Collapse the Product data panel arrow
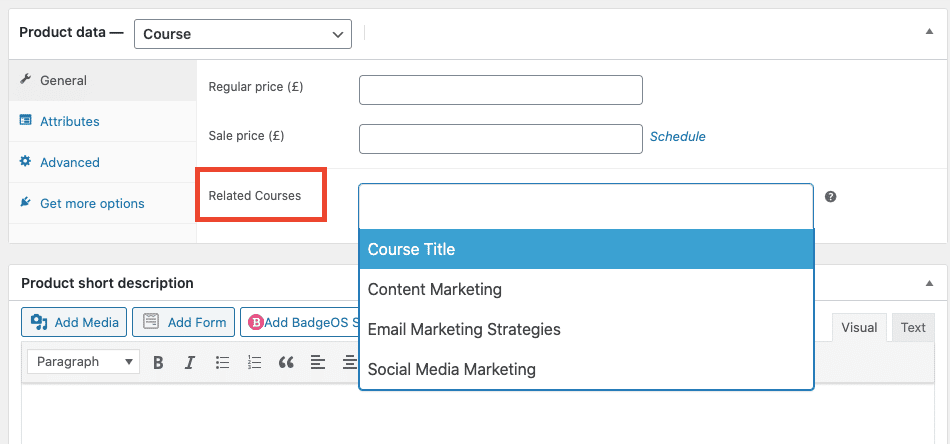The height and width of the screenshot is (444, 950). click(x=929, y=32)
